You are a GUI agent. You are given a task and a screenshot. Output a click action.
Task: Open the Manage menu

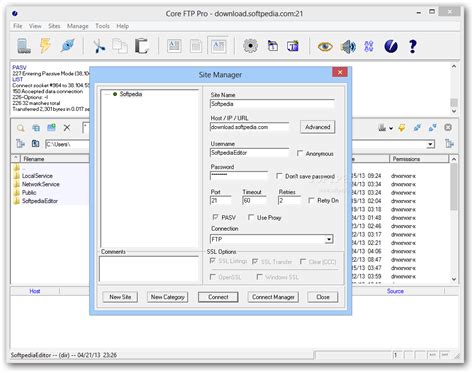click(x=78, y=26)
